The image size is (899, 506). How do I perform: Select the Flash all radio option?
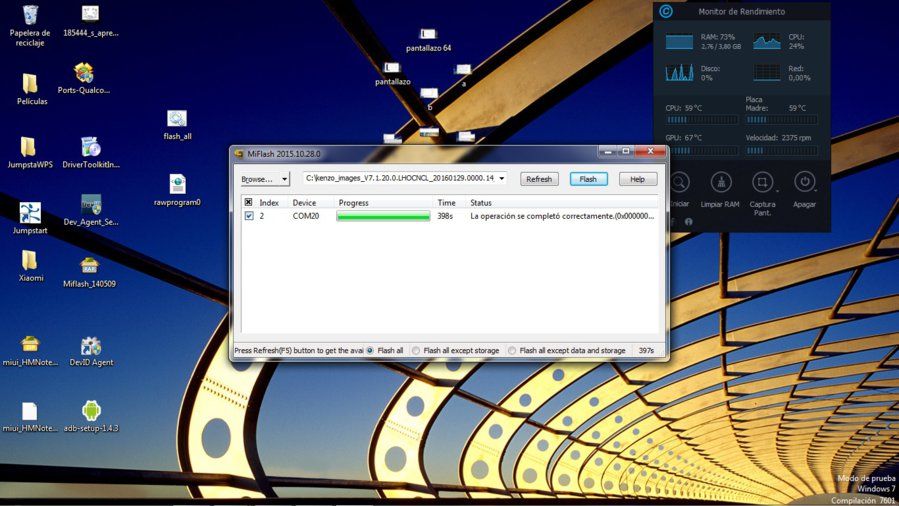click(370, 350)
